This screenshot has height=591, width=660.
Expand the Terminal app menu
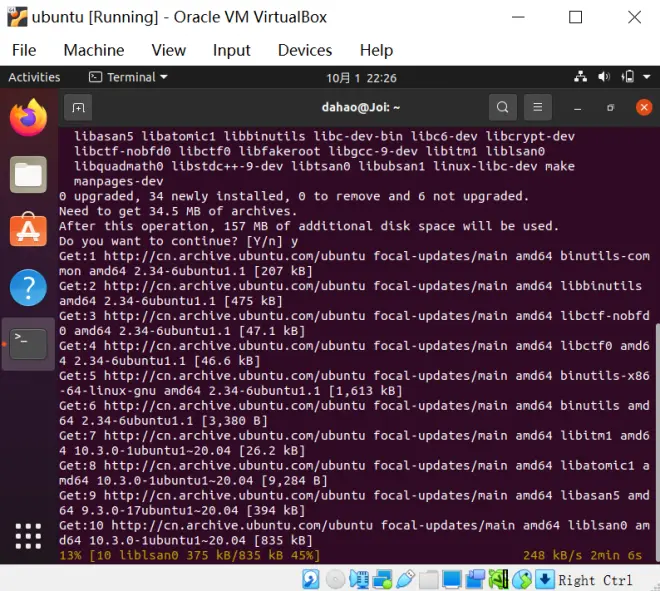click(128, 77)
